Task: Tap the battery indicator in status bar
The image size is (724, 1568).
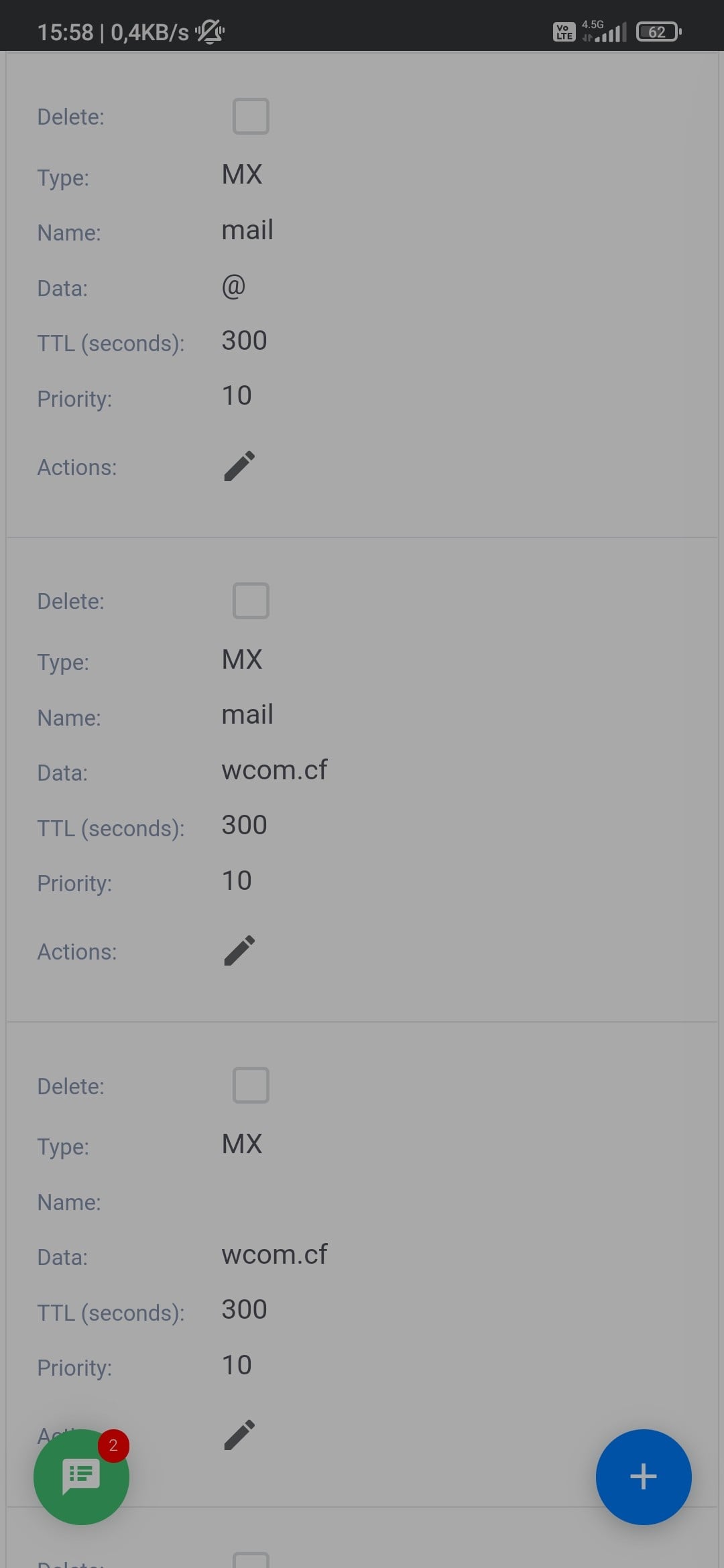Action: [x=658, y=31]
